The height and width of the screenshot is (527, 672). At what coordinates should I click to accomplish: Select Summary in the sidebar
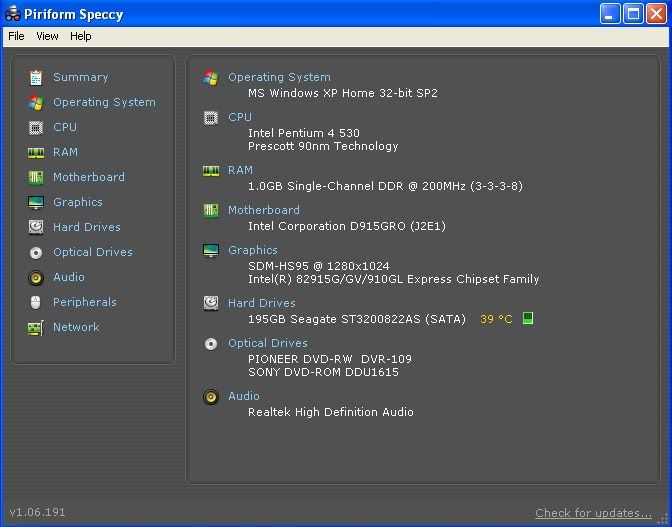coord(81,78)
